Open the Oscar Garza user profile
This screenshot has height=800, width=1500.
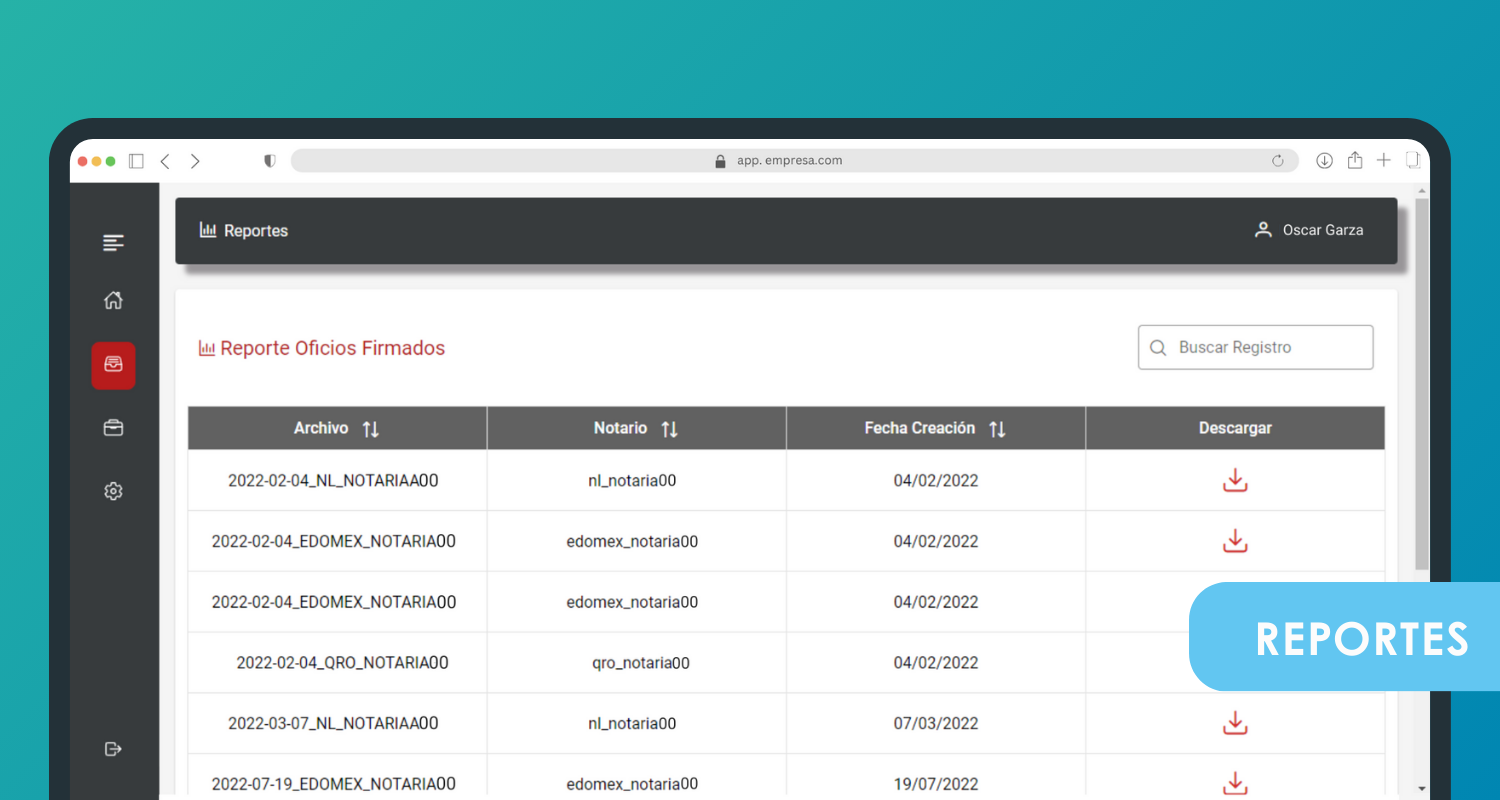click(1309, 230)
